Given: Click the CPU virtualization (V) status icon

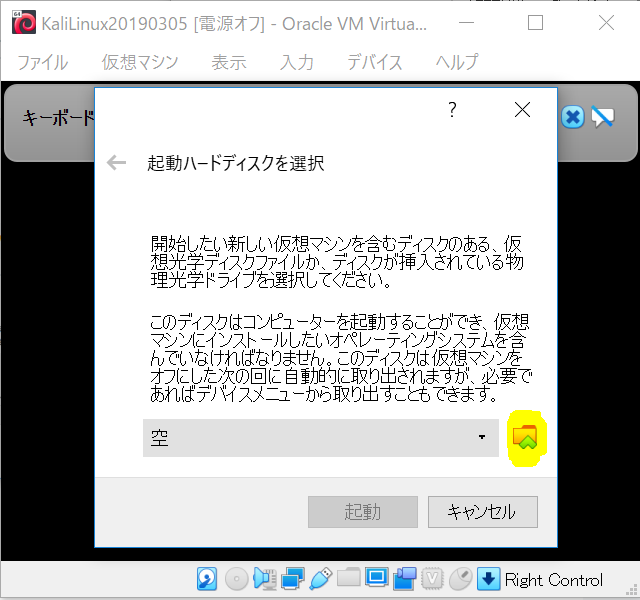Looking at the screenshot, I should [432, 579].
